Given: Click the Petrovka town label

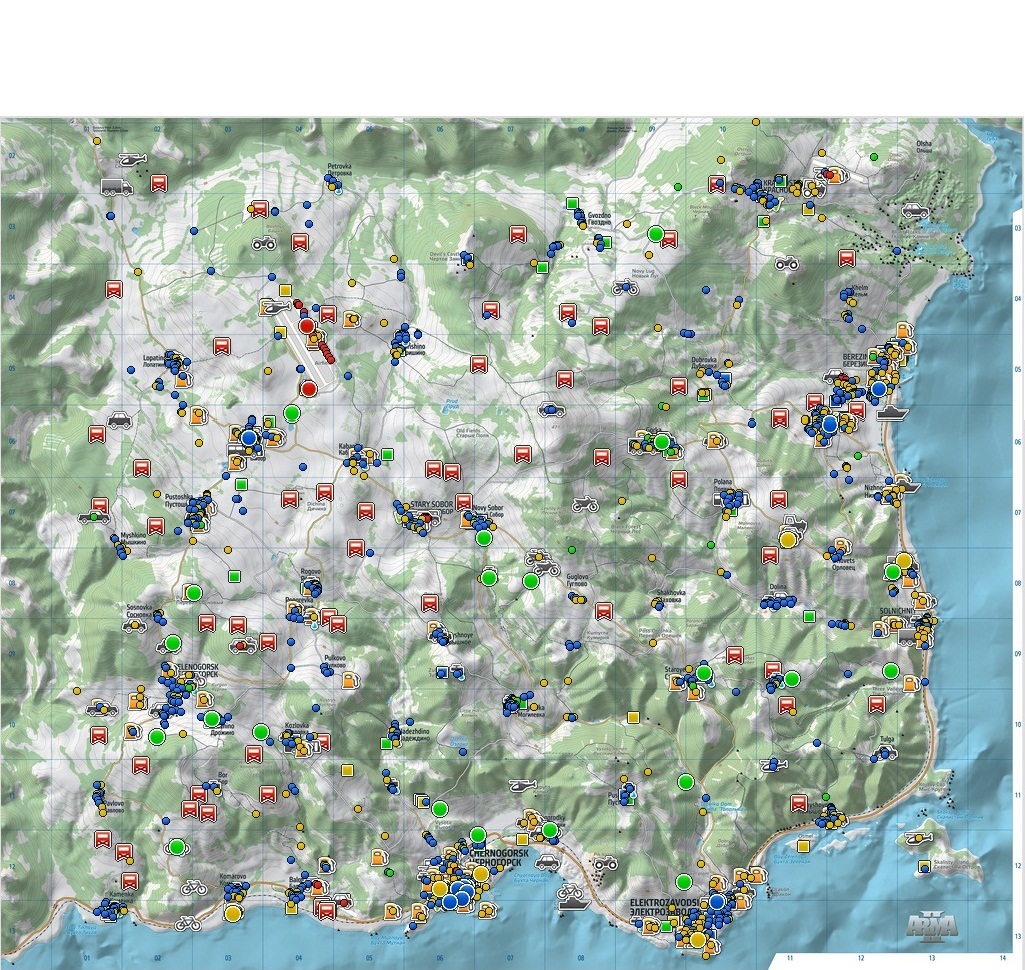Looking at the screenshot, I should click(339, 171).
